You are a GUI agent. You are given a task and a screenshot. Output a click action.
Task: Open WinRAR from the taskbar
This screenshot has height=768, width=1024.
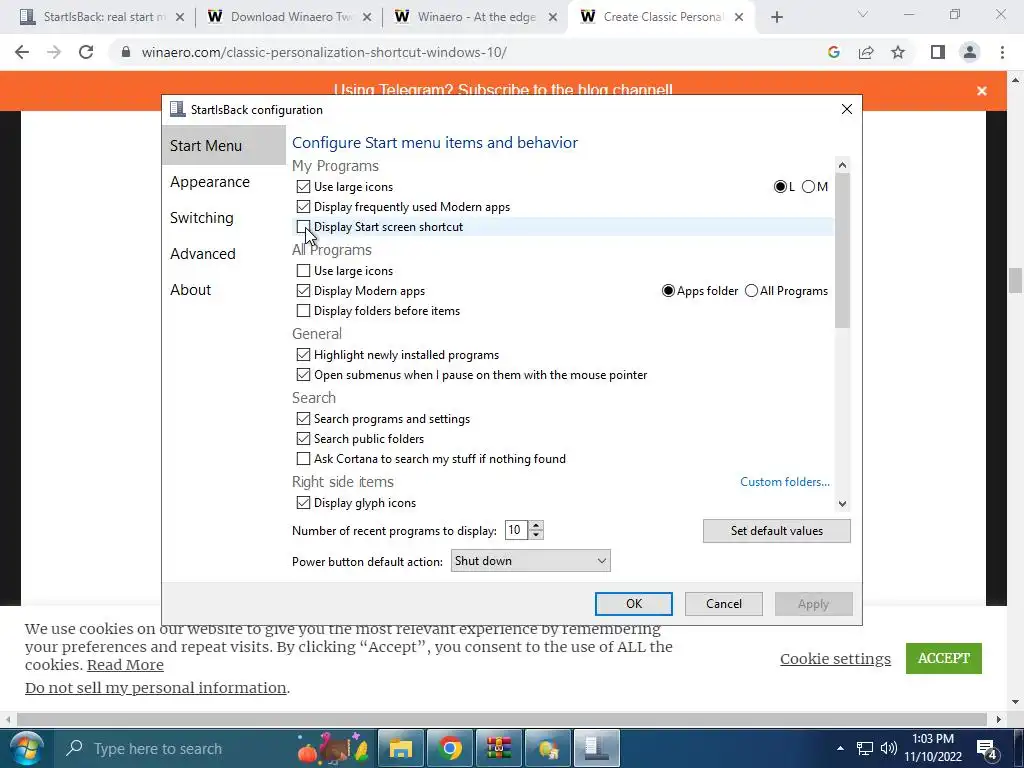(x=498, y=748)
